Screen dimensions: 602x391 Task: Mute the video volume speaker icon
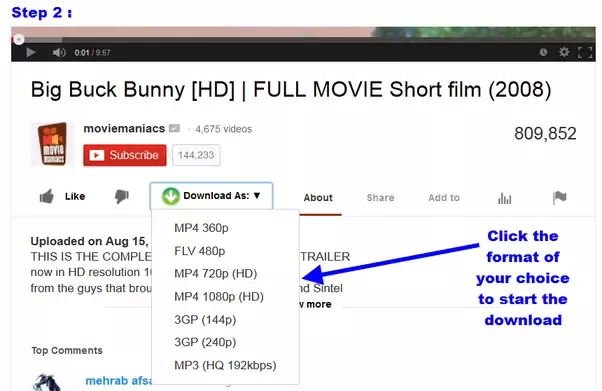tap(59, 52)
